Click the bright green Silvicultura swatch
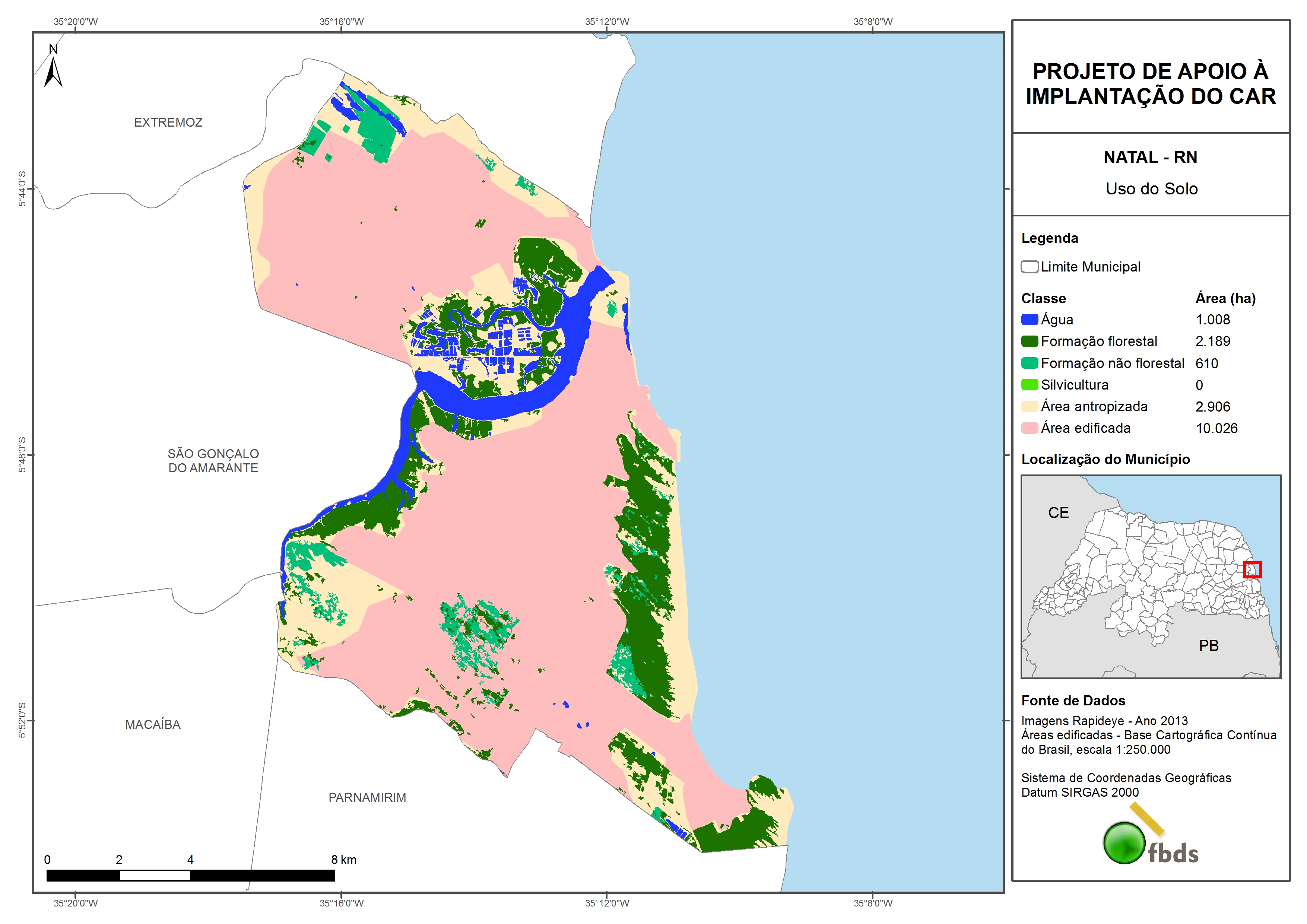This screenshot has width=1307, height=924. coord(1029,385)
